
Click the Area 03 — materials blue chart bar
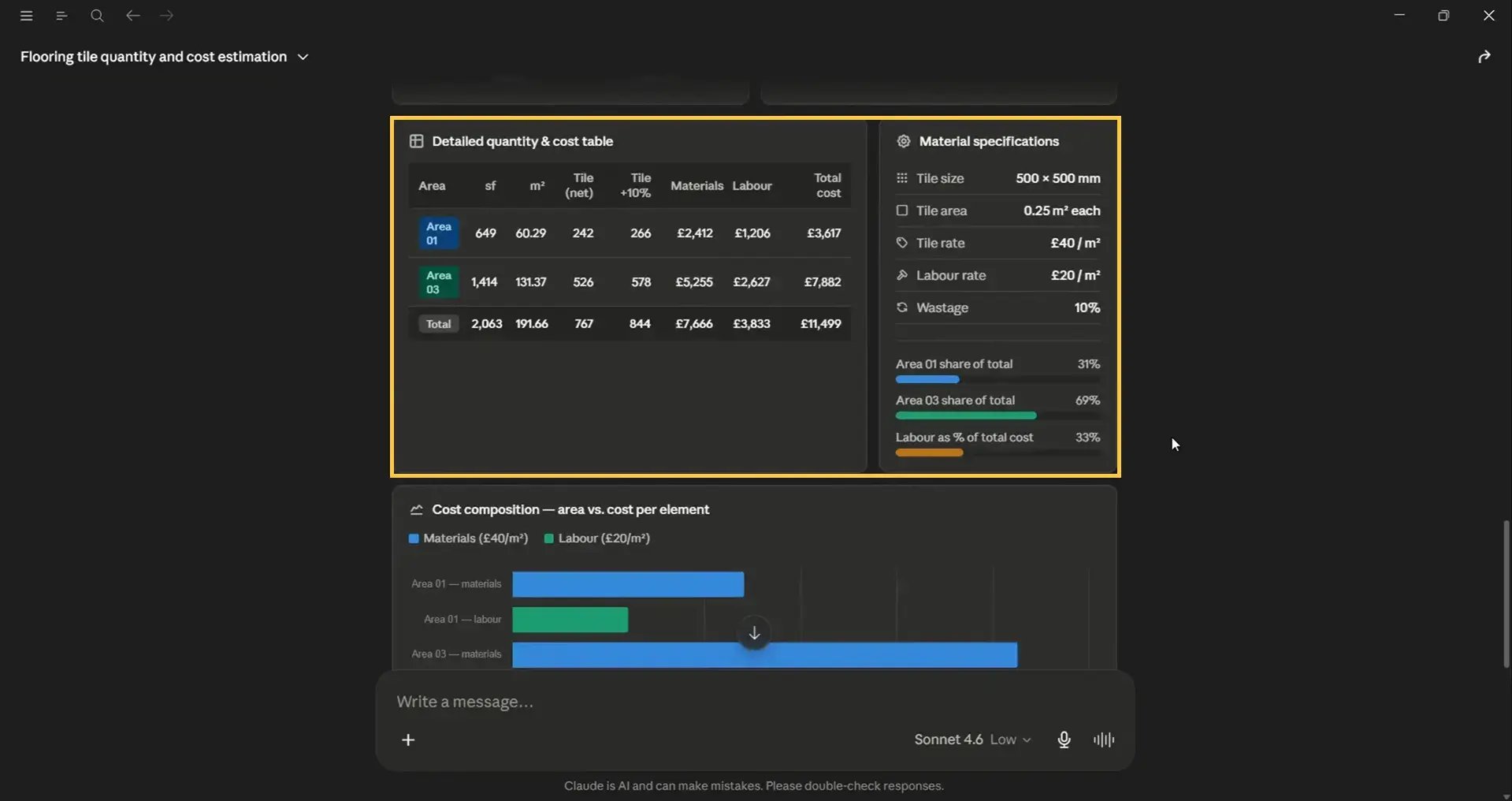tap(764, 655)
